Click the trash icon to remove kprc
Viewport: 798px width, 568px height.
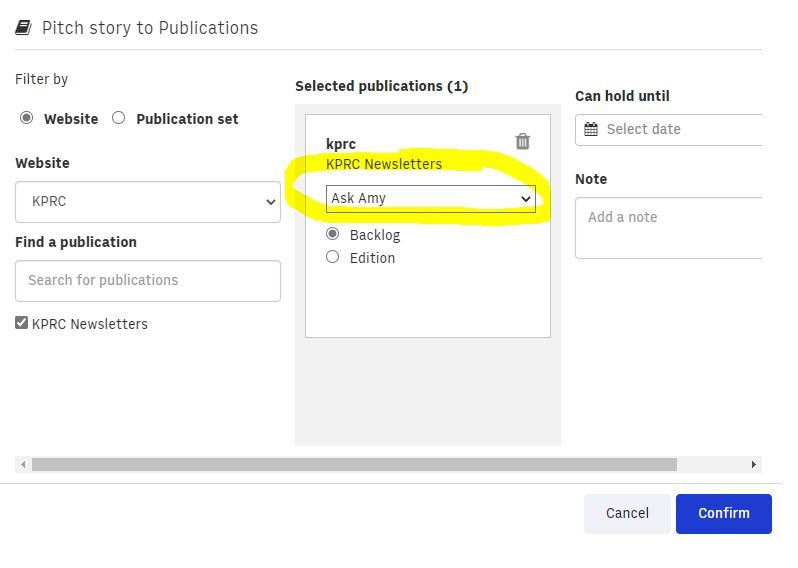[x=523, y=141]
